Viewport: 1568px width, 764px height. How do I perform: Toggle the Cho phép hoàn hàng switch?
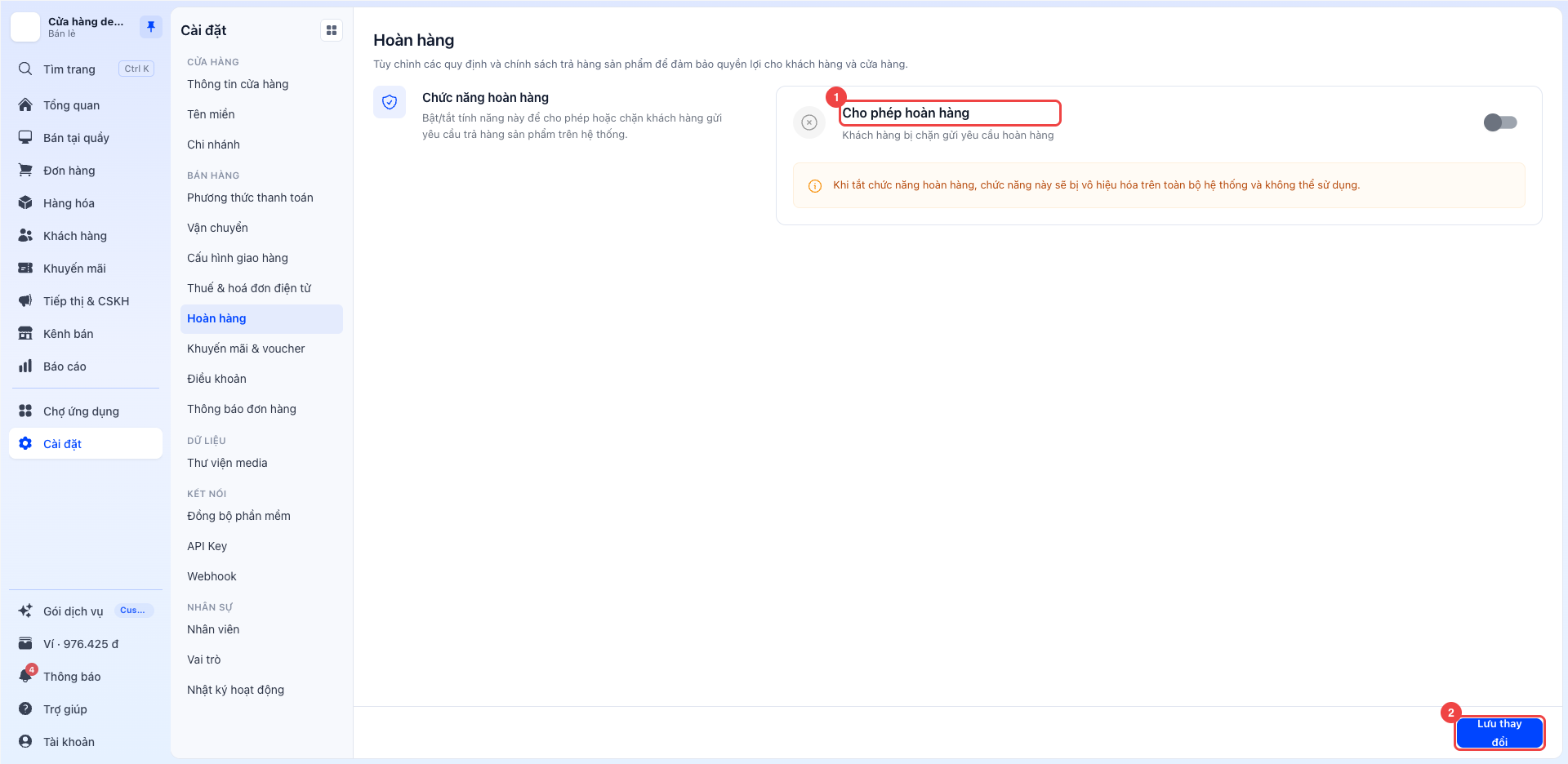coord(1500,122)
